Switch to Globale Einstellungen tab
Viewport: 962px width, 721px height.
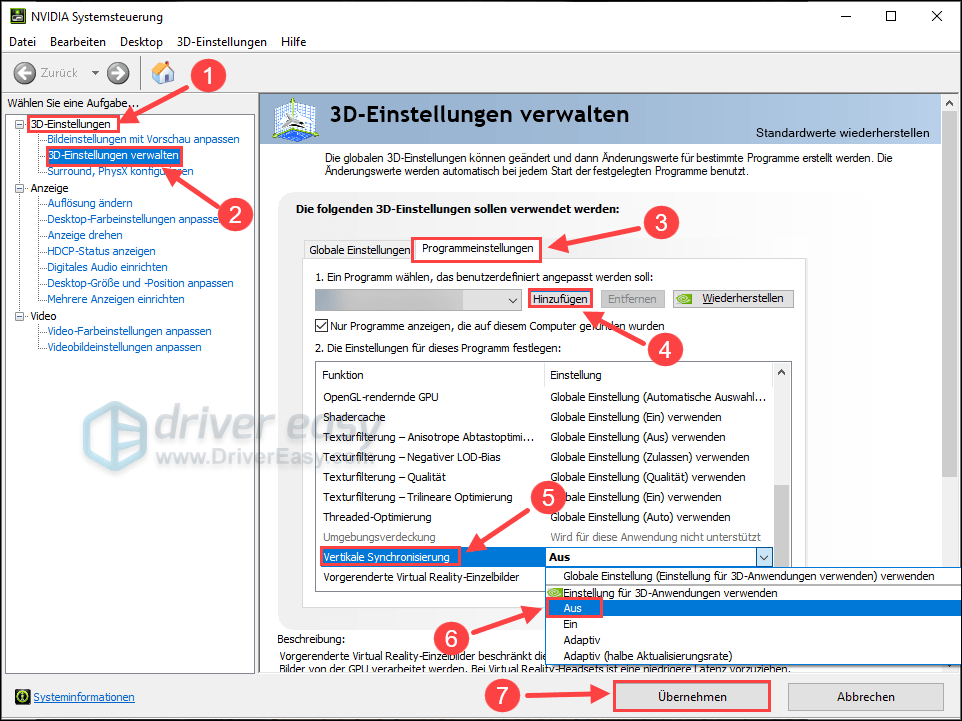359,250
